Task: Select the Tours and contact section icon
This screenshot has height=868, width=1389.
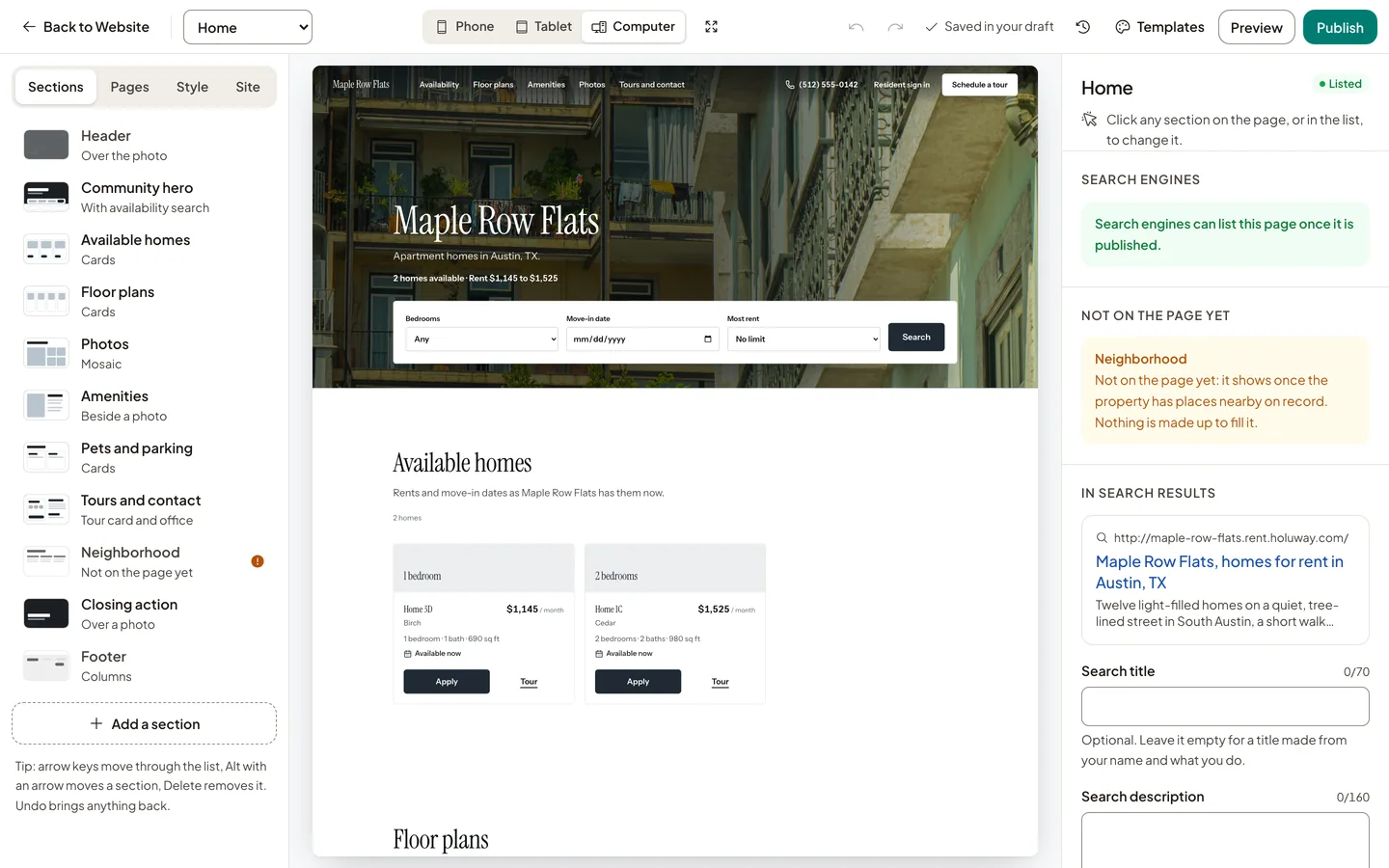Action: (x=46, y=509)
